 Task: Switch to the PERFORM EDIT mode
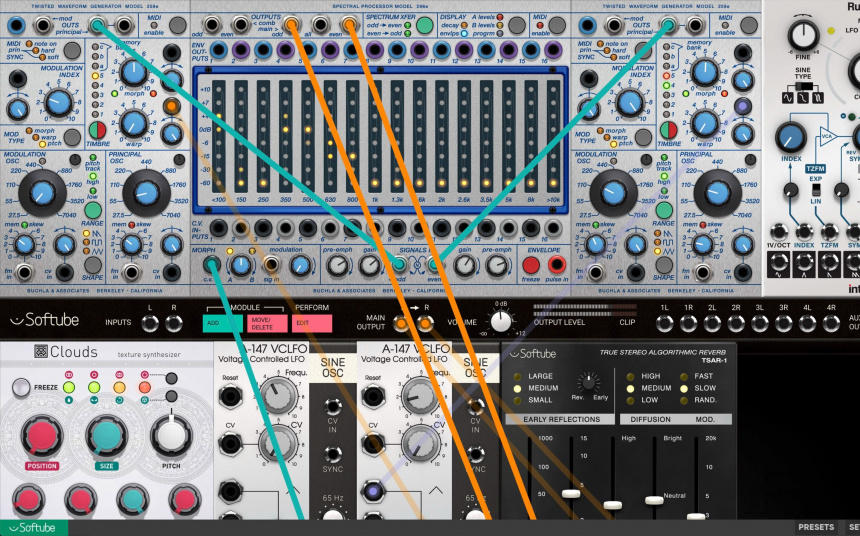(x=312, y=324)
